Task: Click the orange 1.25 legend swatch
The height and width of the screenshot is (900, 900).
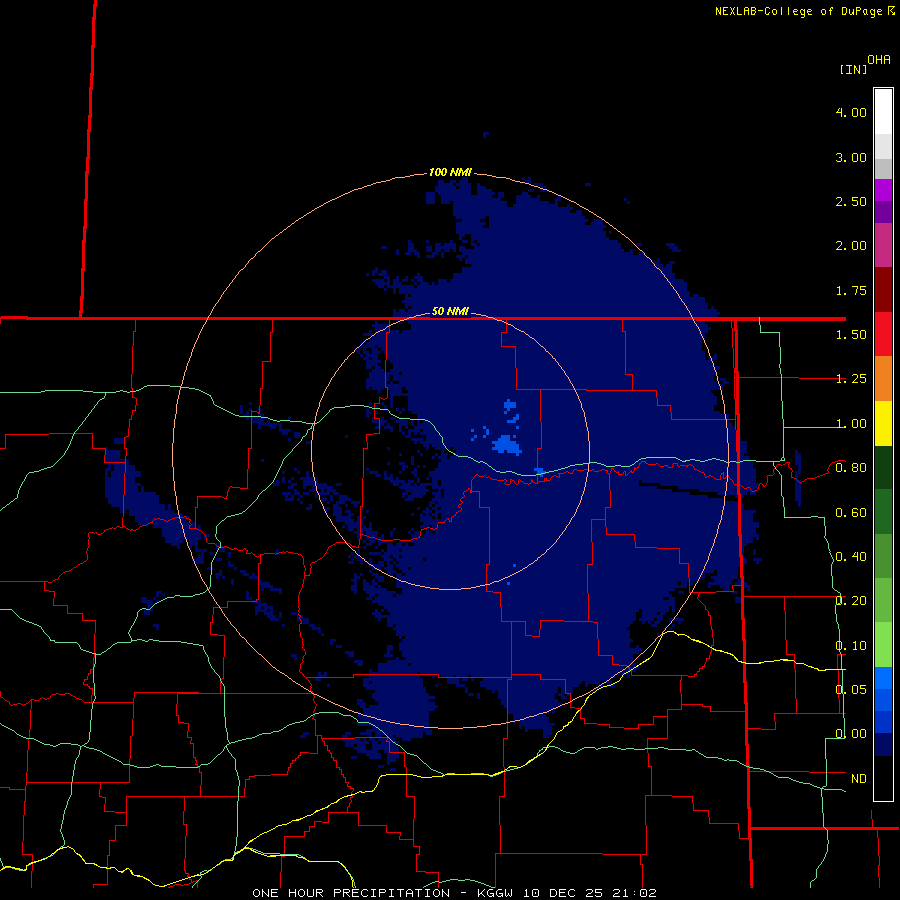Action: click(883, 379)
